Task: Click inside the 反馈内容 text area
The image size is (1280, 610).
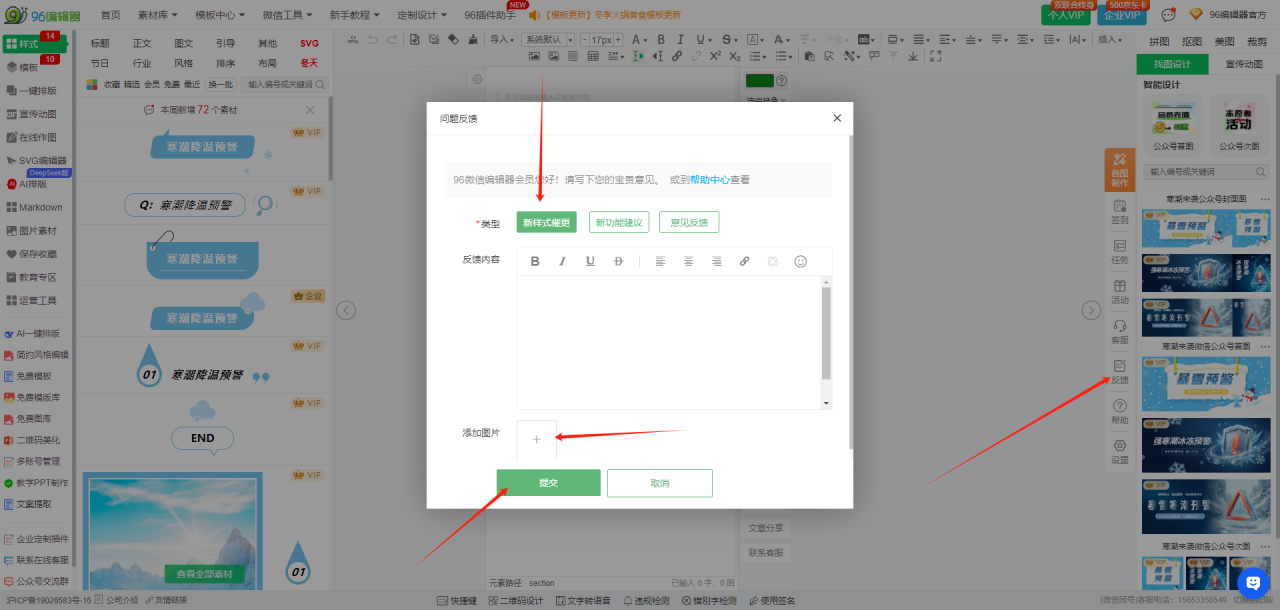Action: (667, 340)
